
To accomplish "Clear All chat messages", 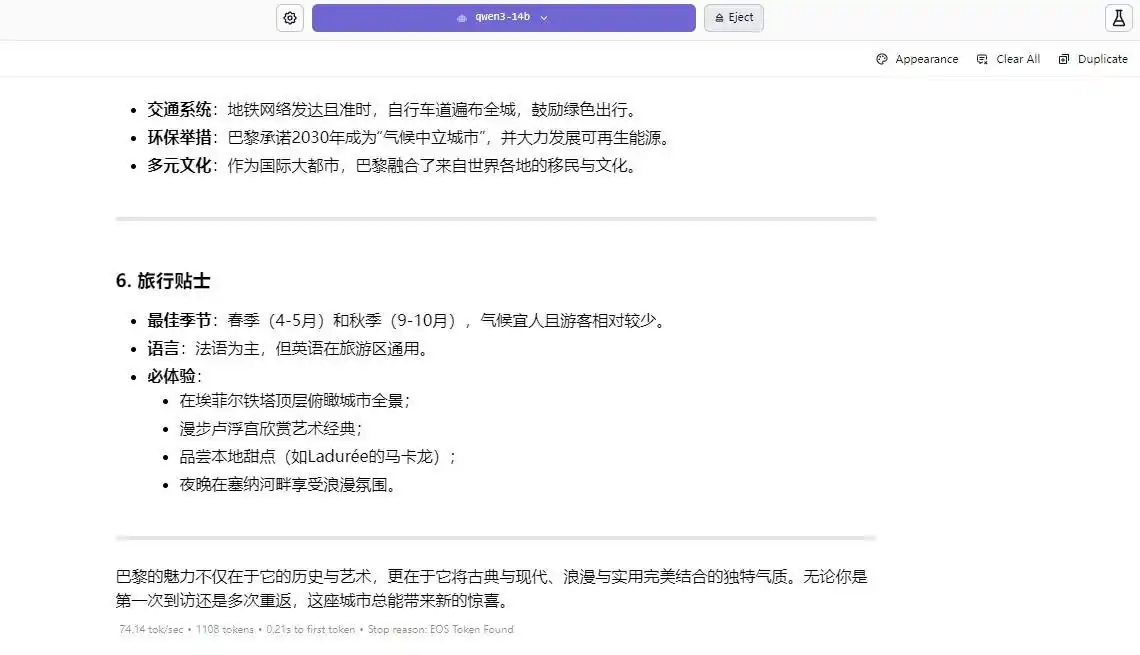I will point(1017,59).
